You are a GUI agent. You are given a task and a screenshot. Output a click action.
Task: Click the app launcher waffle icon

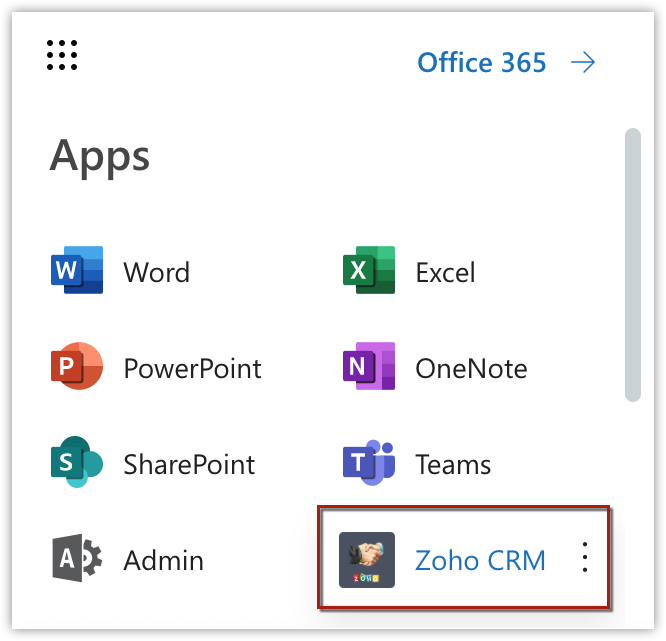click(x=62, y=56)
